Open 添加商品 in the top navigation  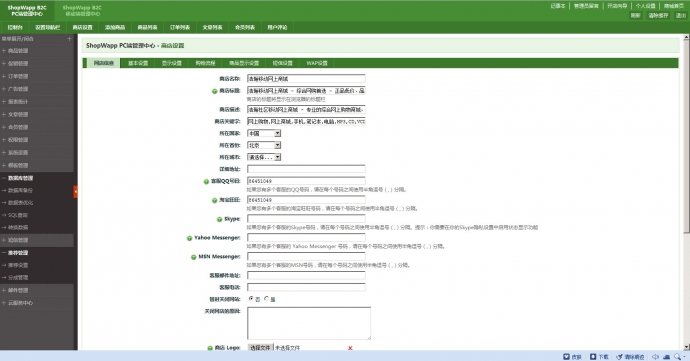[x=115, y=27]
